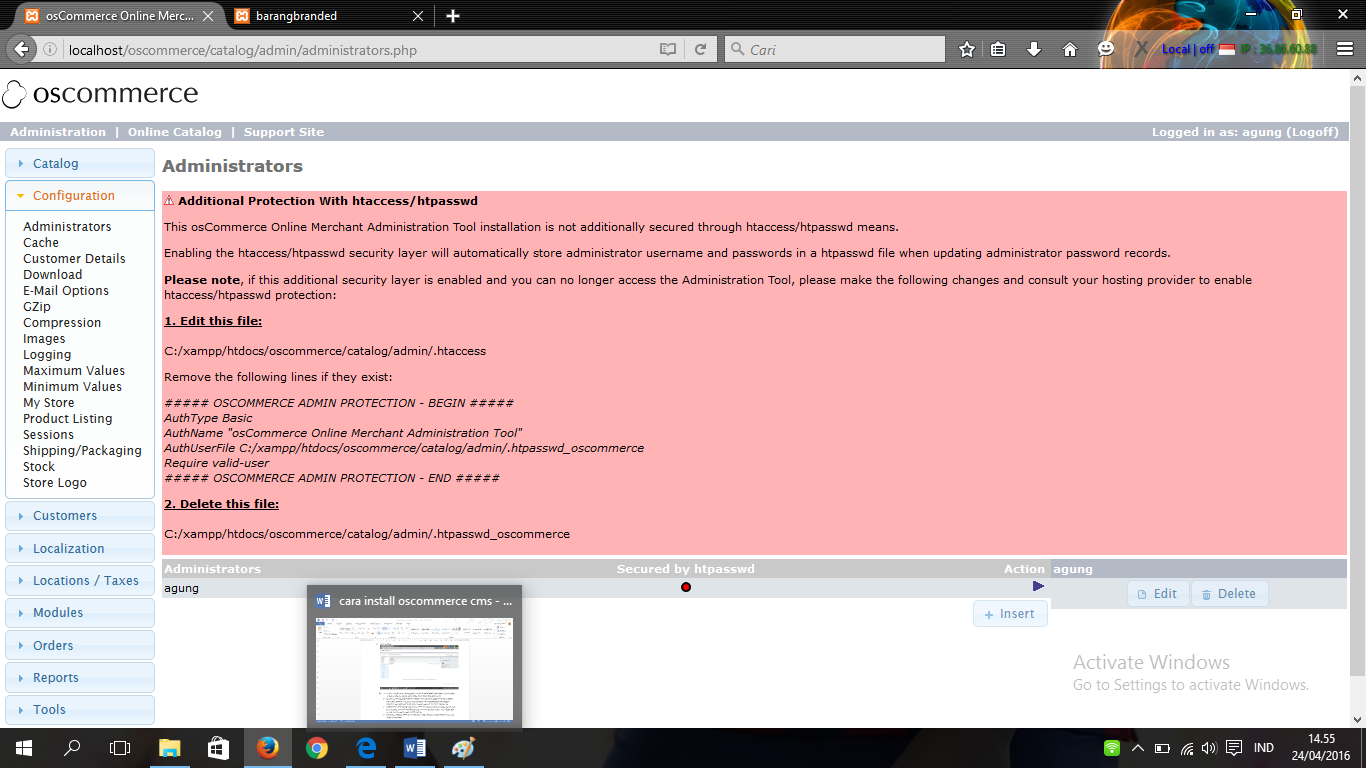Open File Explorer from the taskbar
Image resolution: width=1366 pixels, height=768 pixels.
[170, 747]
